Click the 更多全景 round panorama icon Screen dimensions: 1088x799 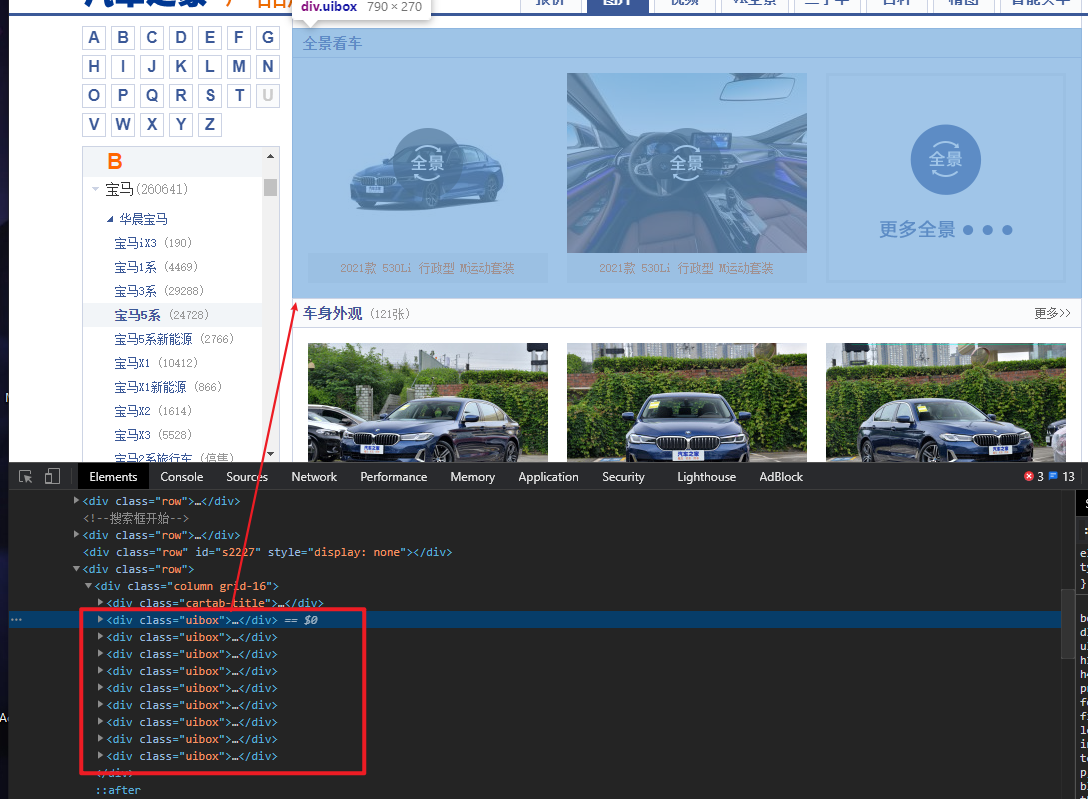(945, 160)
